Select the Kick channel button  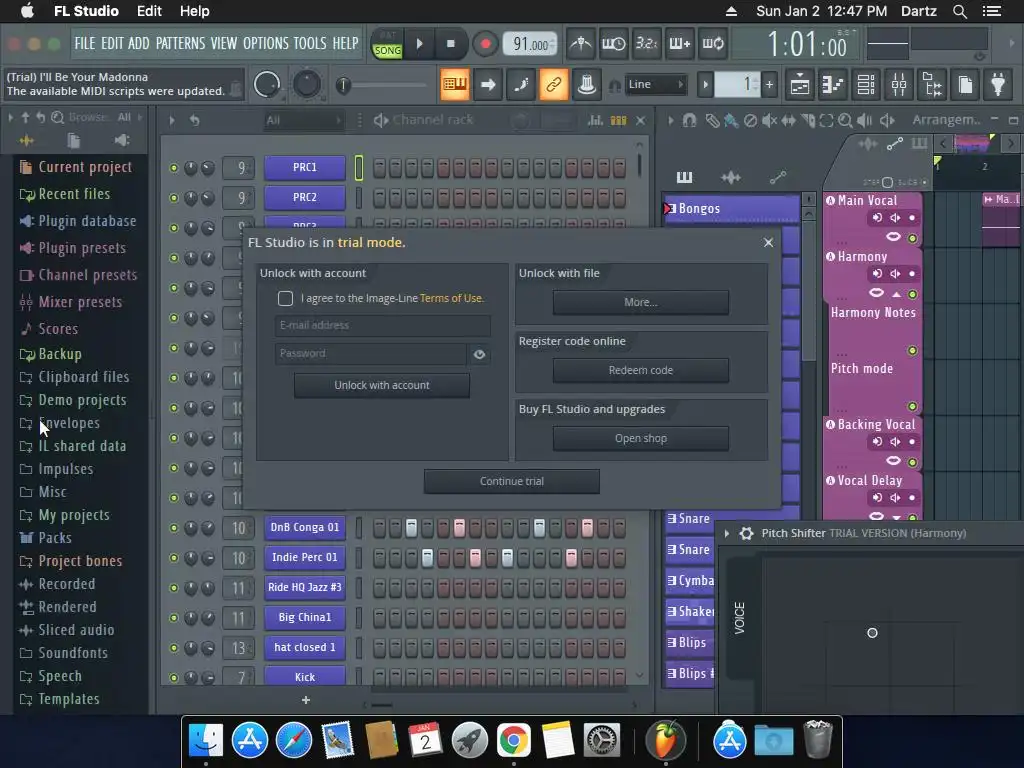coord(304,677)
